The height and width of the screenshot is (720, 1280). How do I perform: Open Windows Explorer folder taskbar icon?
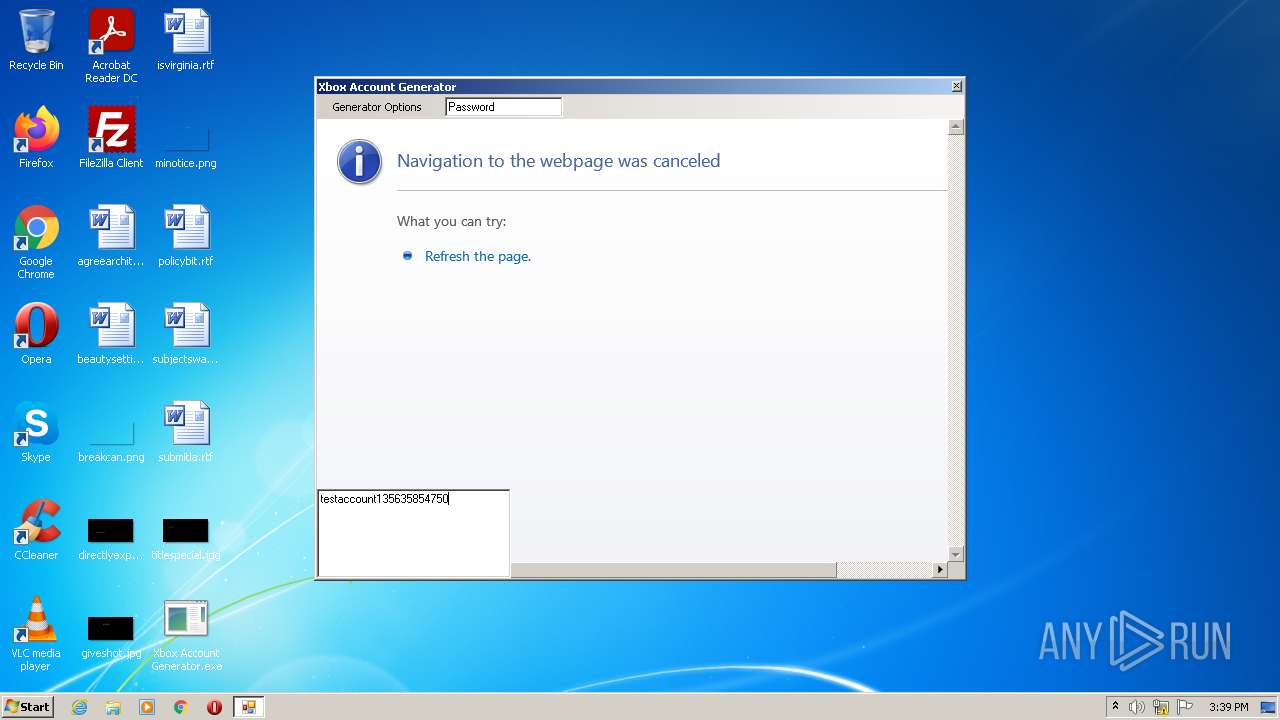point(113,707)
